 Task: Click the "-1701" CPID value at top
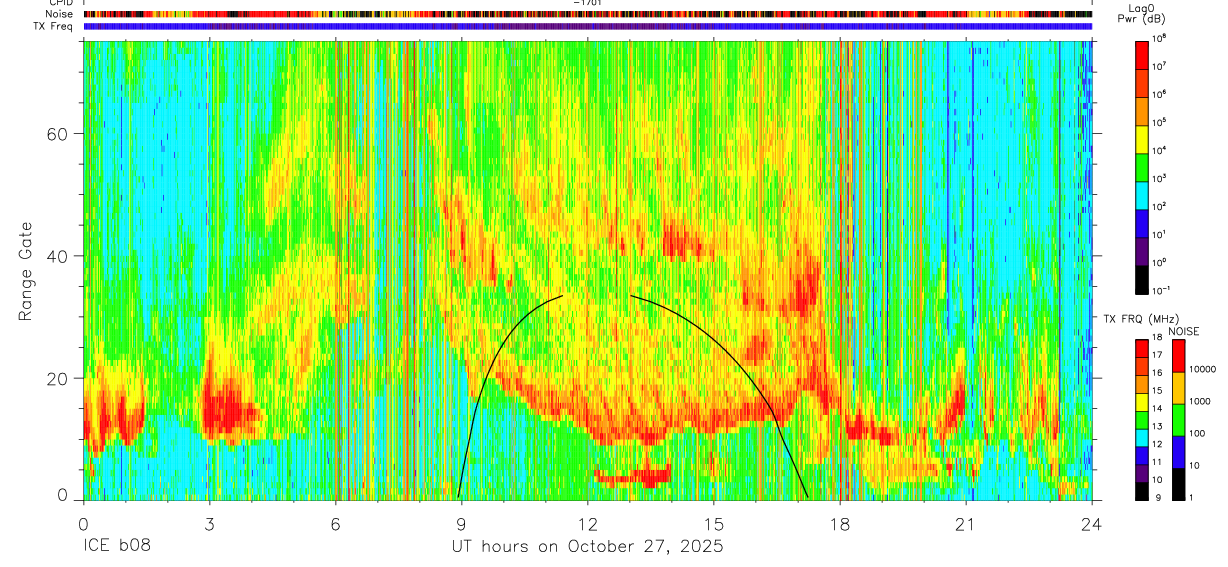pyautogui.click(x=587, y=3)
